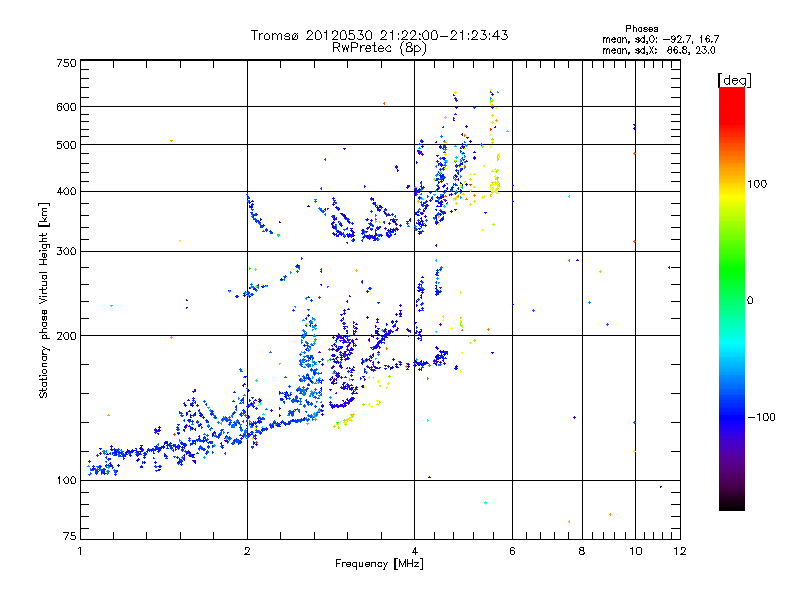Click the black bottom of the colorbar

732,504
